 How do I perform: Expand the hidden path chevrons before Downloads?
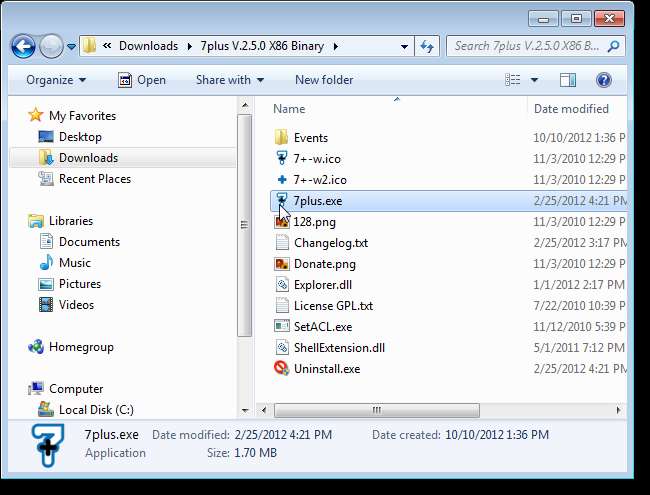pyautogui.click(x=107, y=46)
